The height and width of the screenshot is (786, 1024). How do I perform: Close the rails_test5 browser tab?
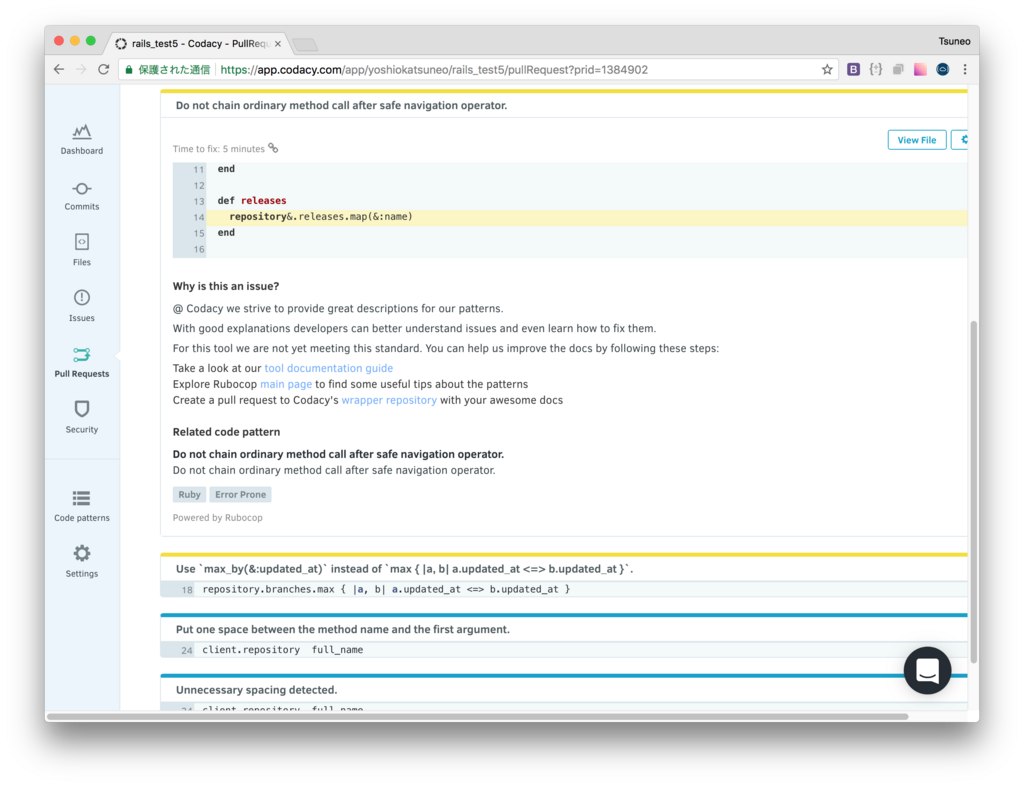278,44
